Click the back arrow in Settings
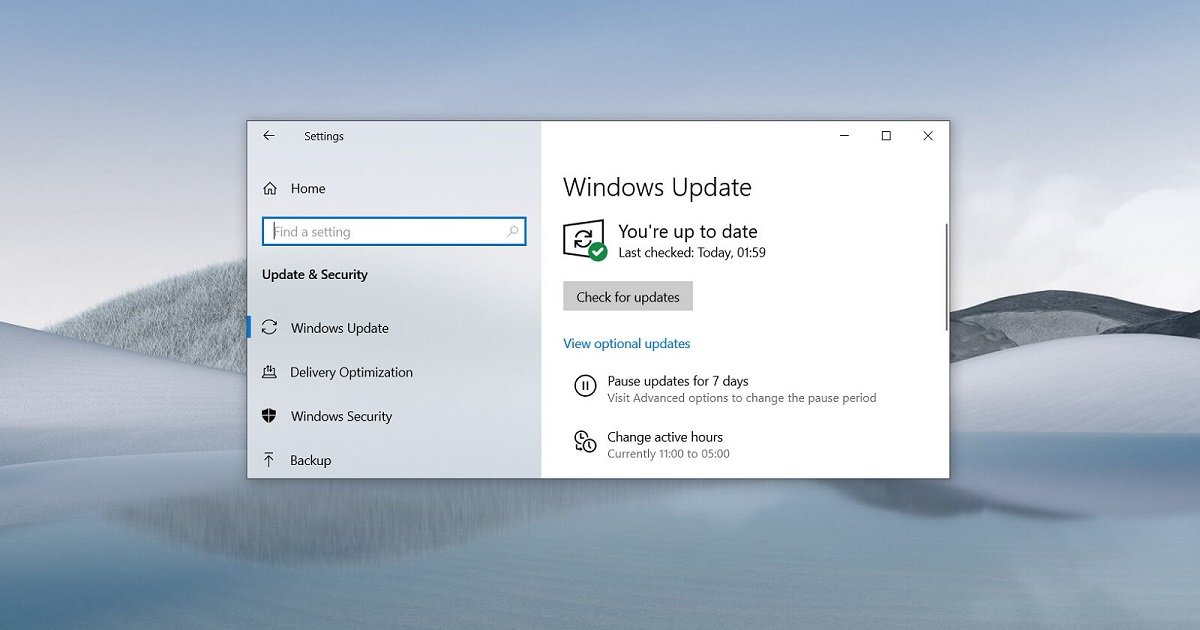Viewport: 1200px width, 630px height. [268, 136]
